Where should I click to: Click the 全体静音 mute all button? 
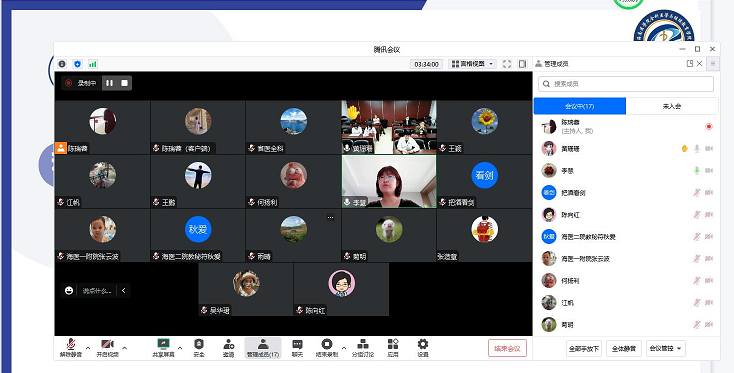coord(624,348)
